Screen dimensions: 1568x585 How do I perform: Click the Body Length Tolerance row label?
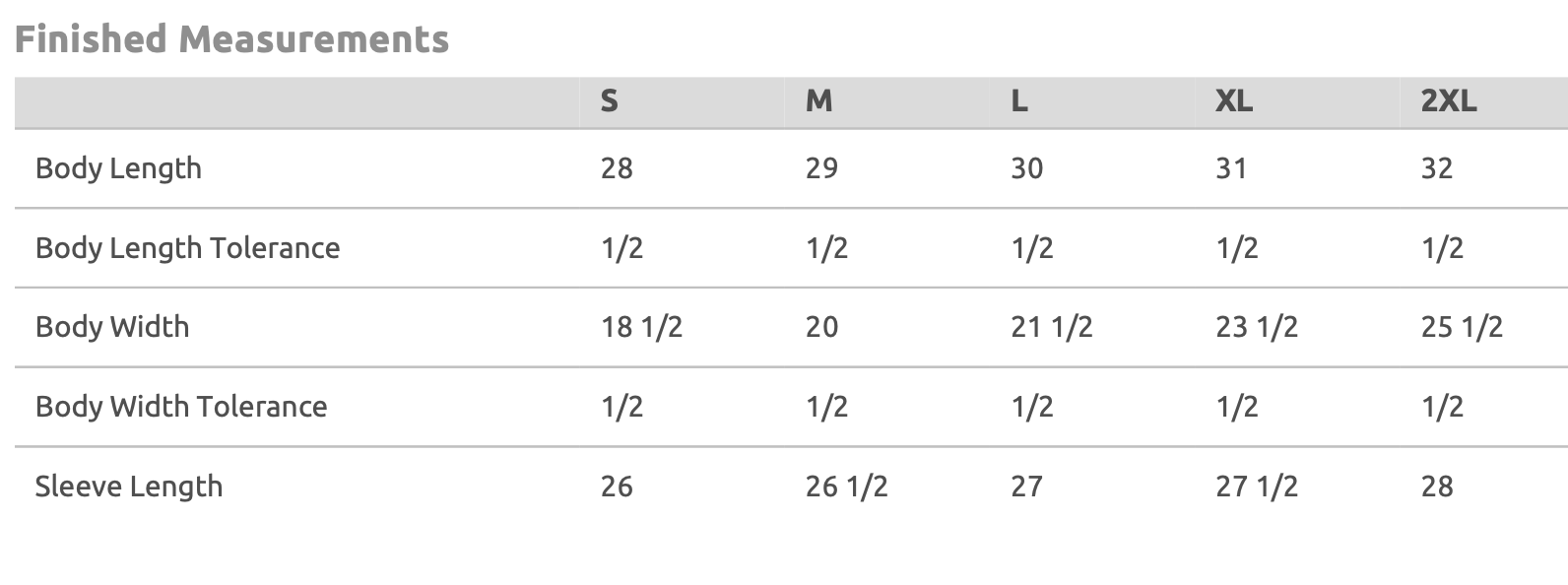tap(187, 248)
